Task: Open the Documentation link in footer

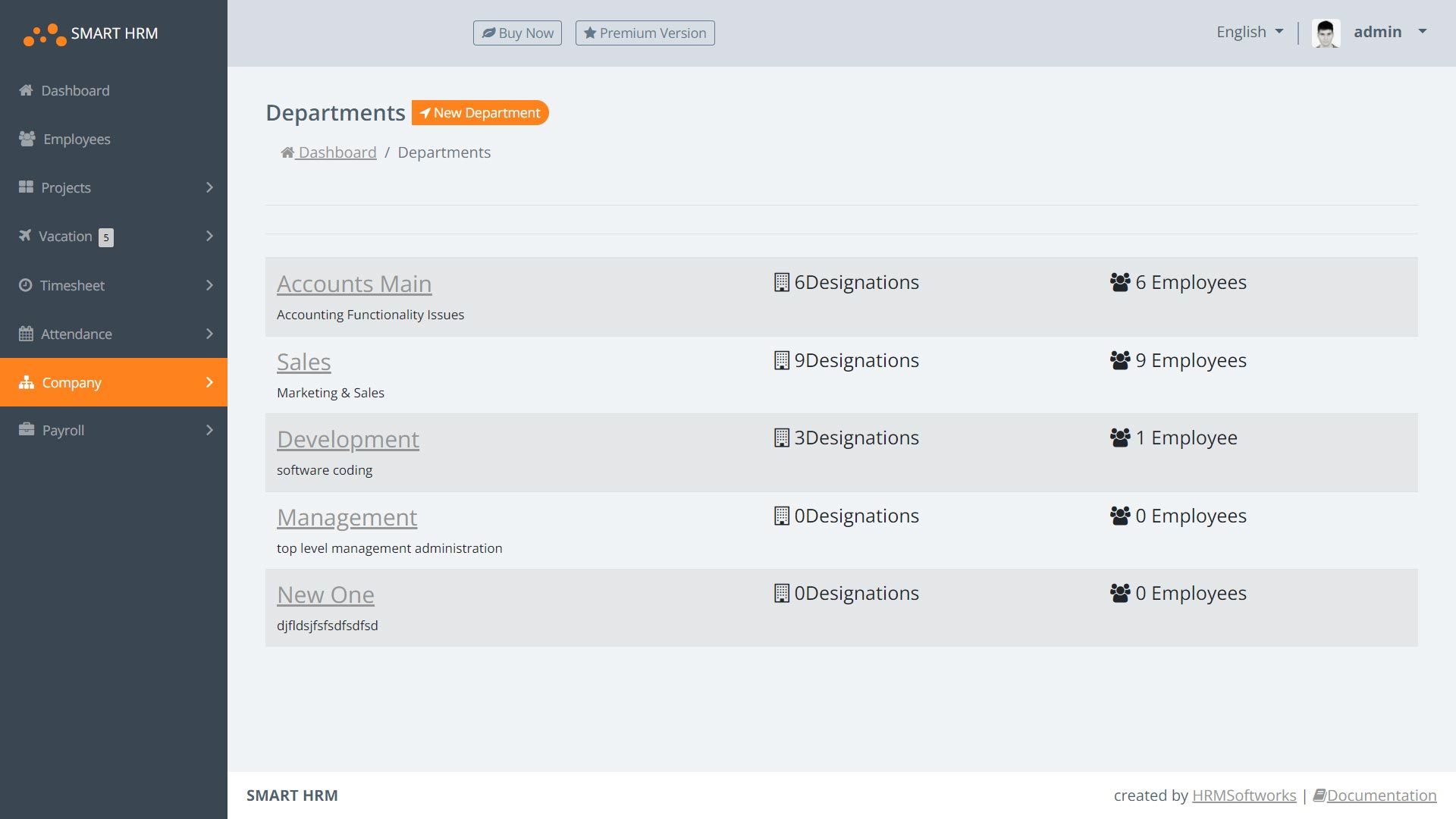Action: pos(1381,795)
